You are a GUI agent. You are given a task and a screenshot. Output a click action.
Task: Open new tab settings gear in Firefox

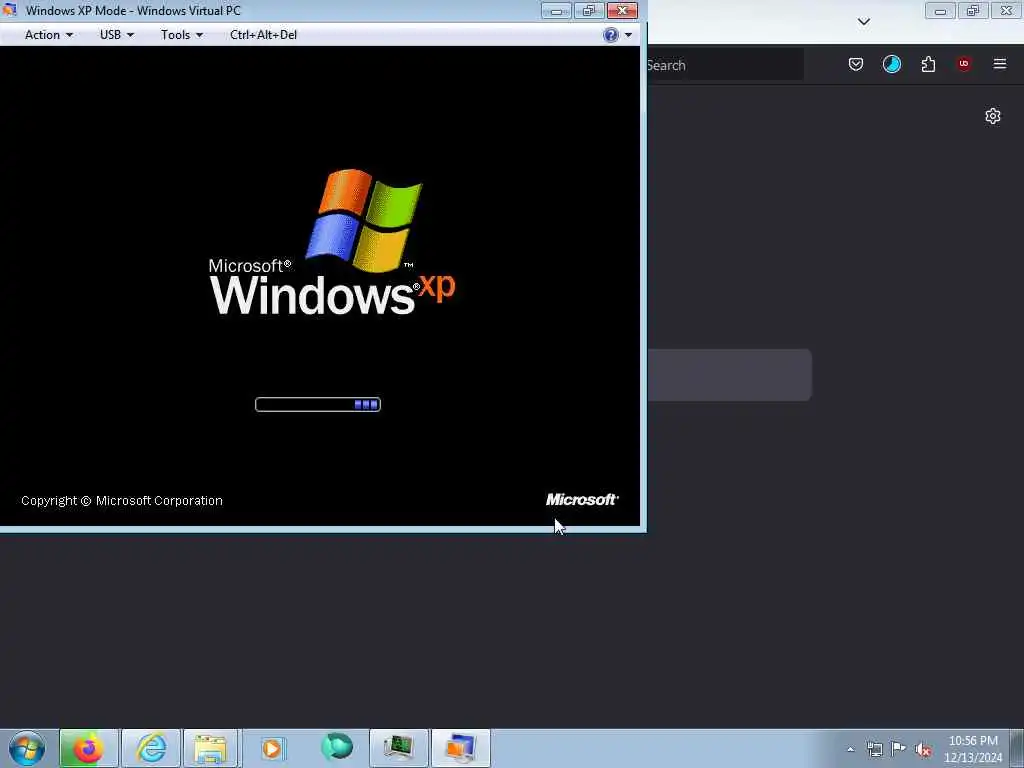point(993,116)
